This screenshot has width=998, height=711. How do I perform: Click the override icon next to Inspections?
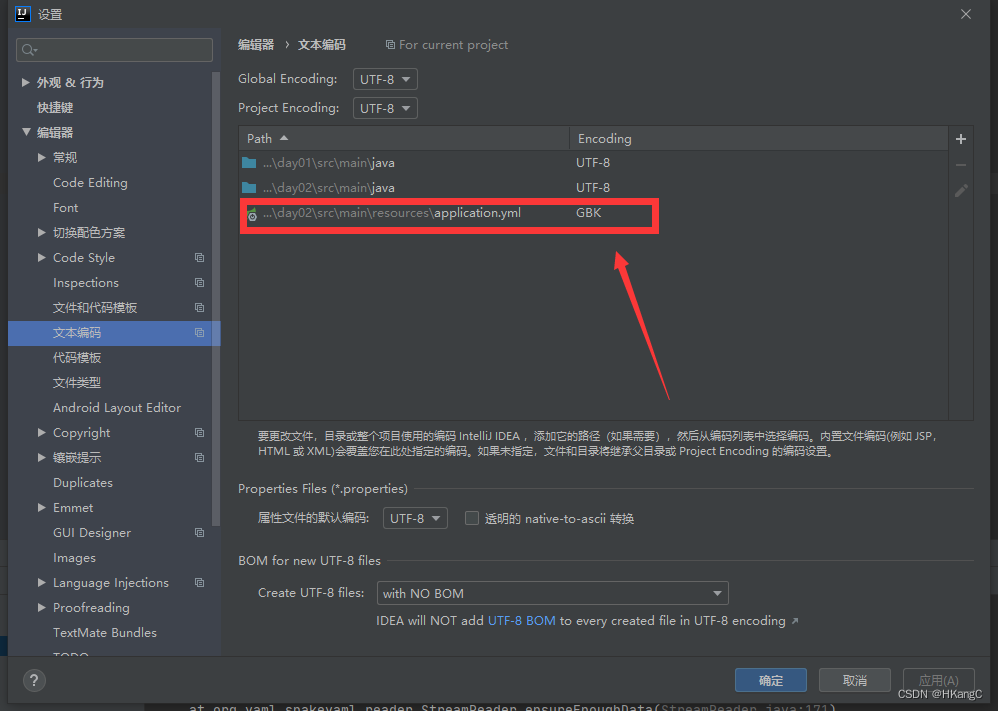coord(198,282)
